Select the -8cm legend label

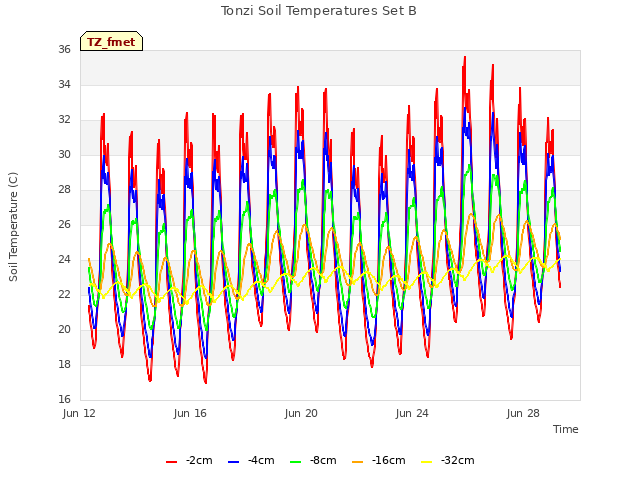tap(323, 460)
